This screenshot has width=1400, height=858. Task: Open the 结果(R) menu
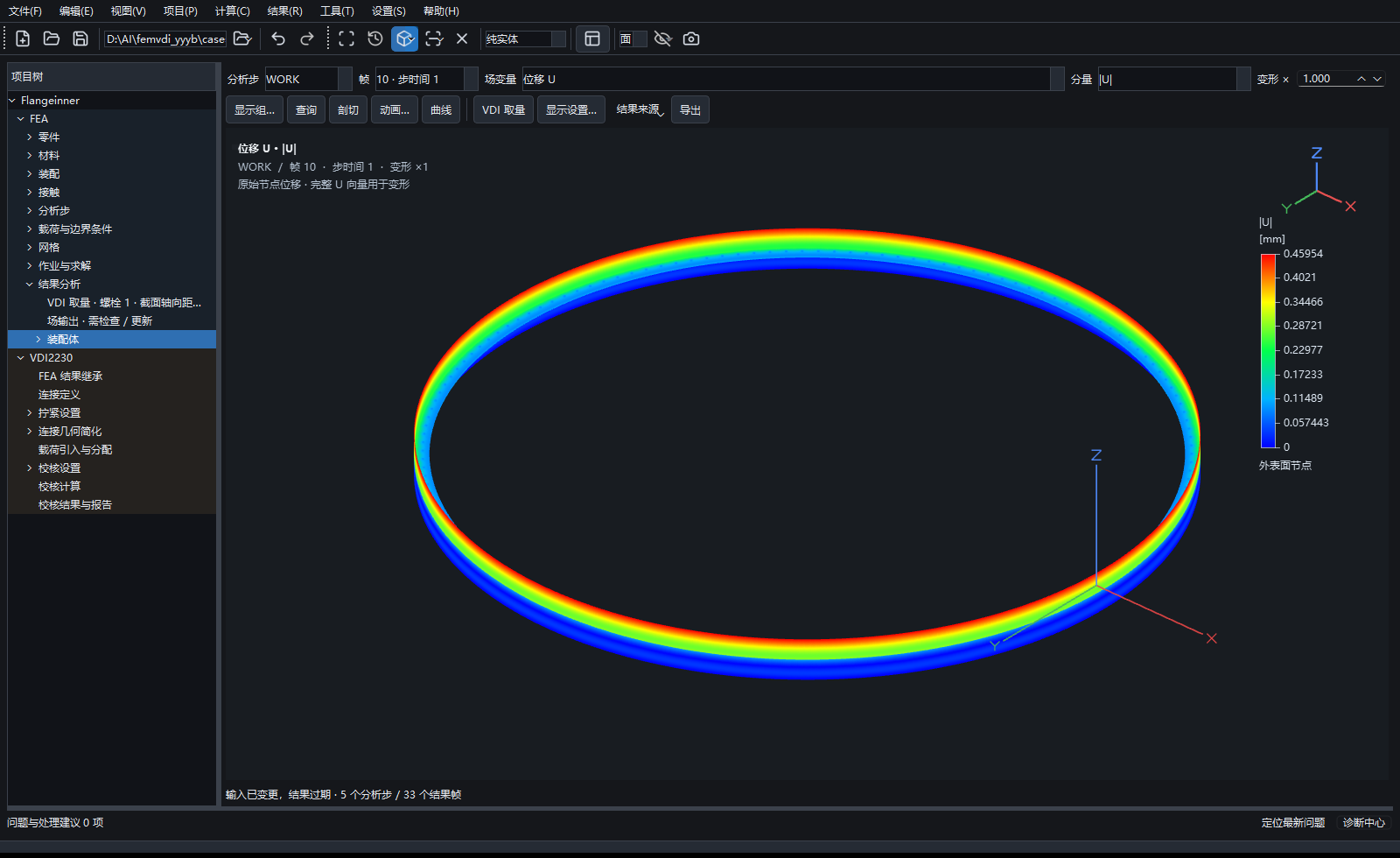point(284,11)
